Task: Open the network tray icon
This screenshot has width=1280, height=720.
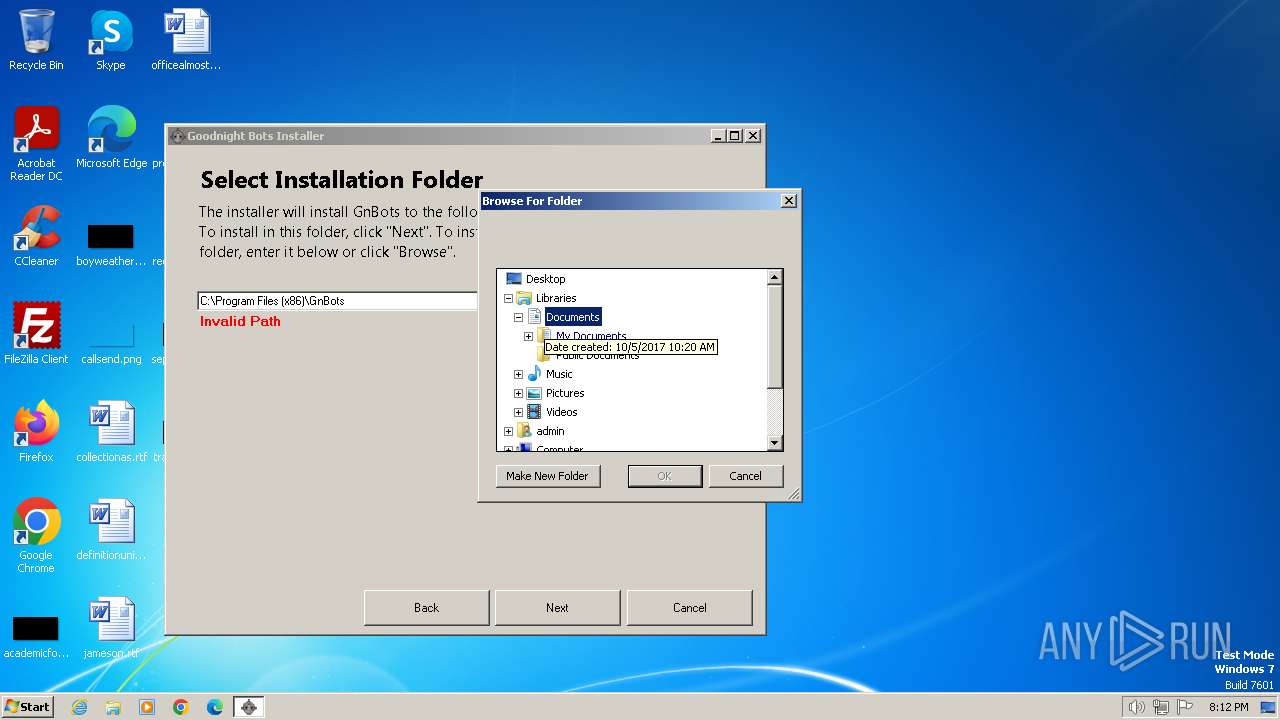Action: [x=1161, y=707]
